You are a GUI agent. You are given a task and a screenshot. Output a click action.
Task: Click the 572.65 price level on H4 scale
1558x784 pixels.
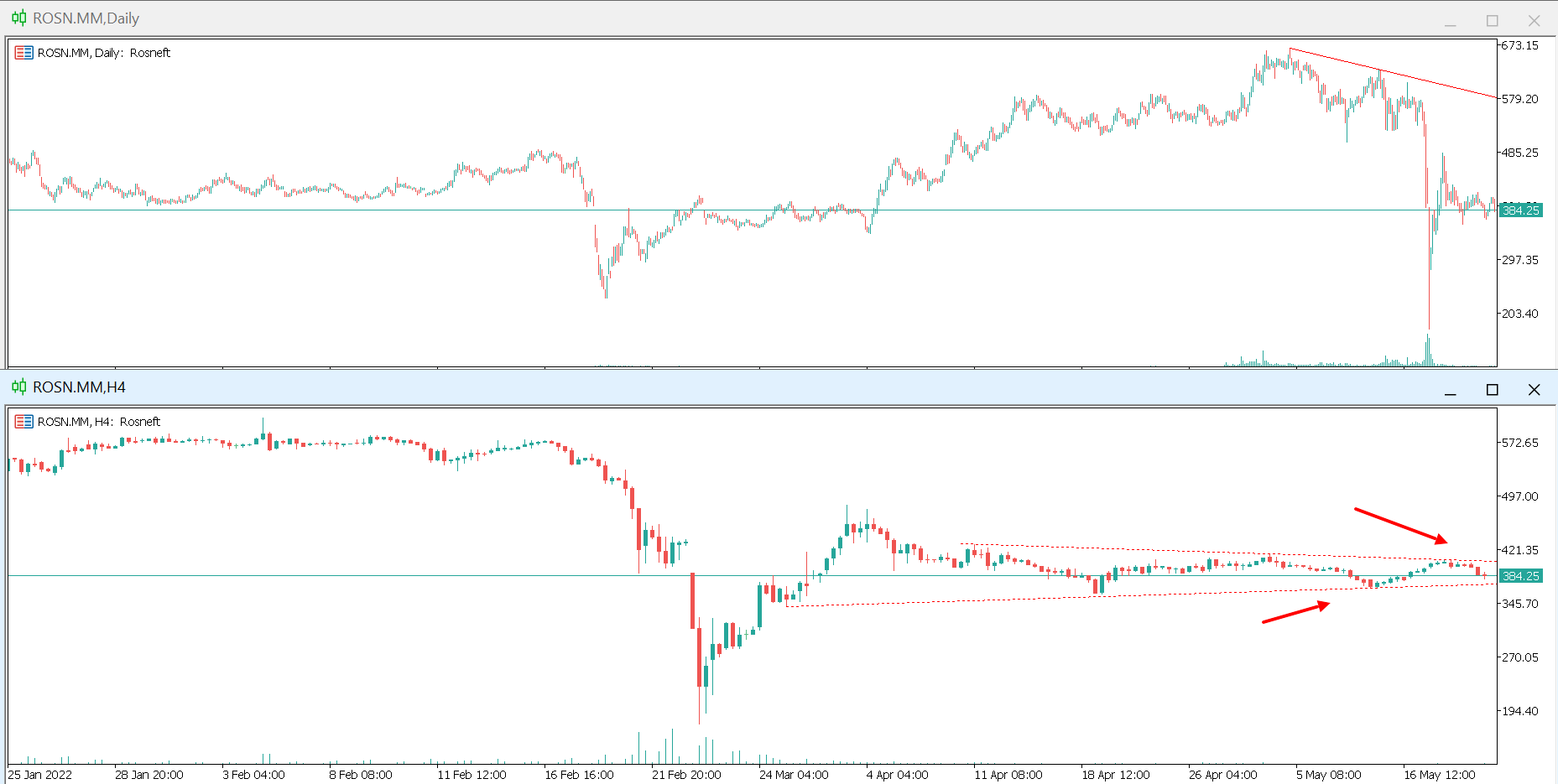(1520, 443)
